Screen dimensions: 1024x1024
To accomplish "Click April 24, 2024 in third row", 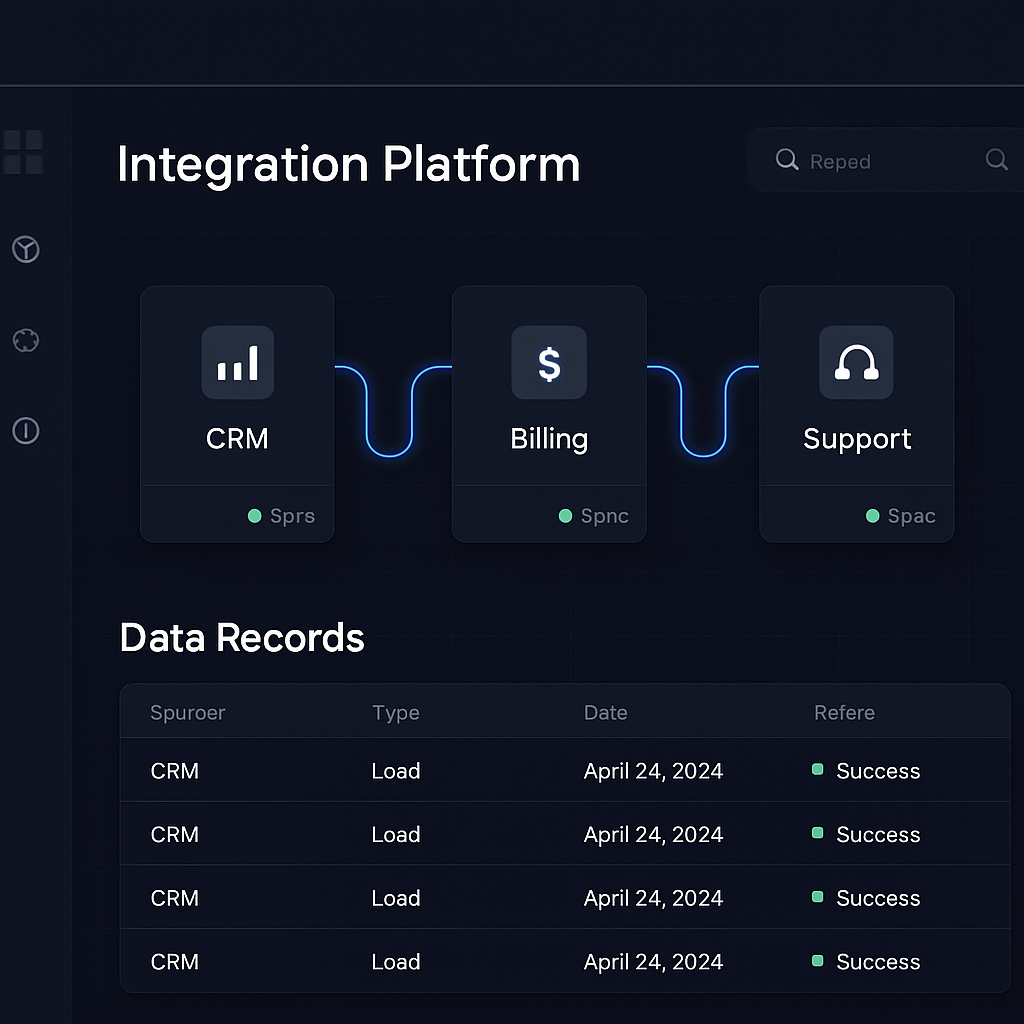I will pos(653,899).
